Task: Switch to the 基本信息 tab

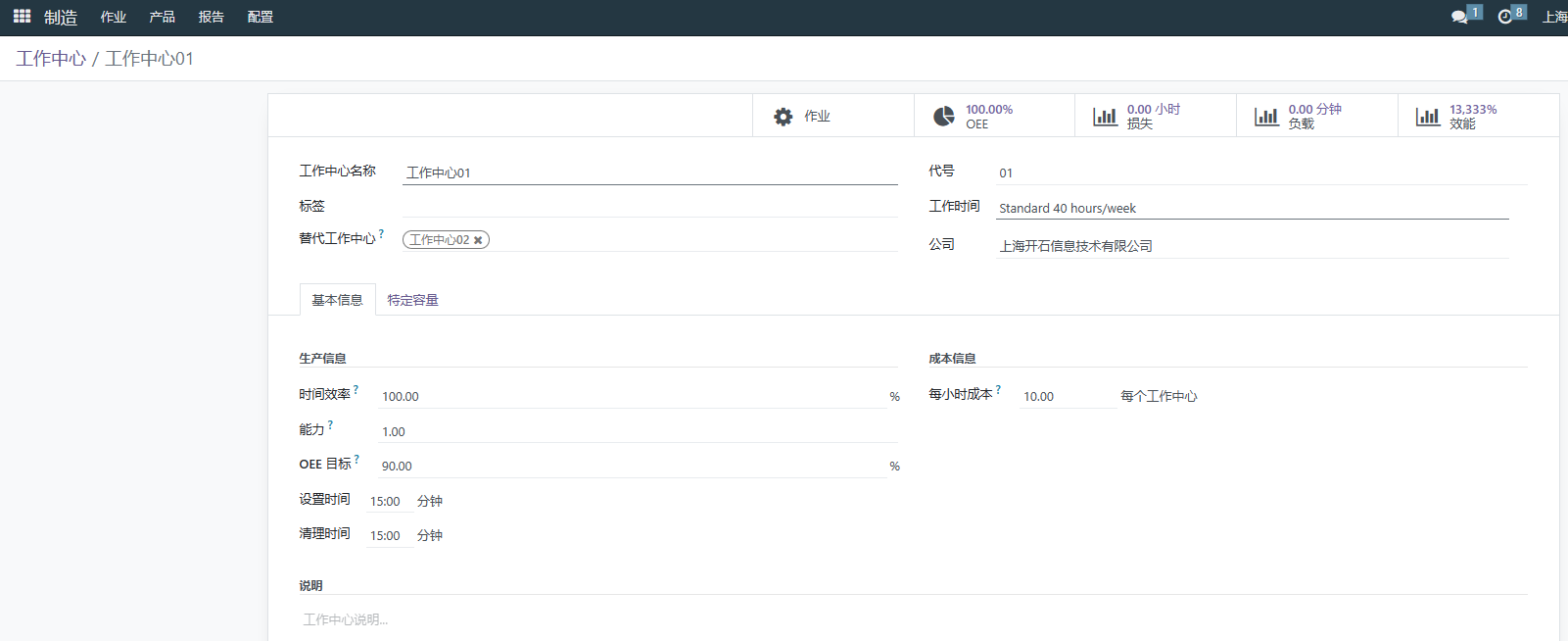Action: pos(337,300)
